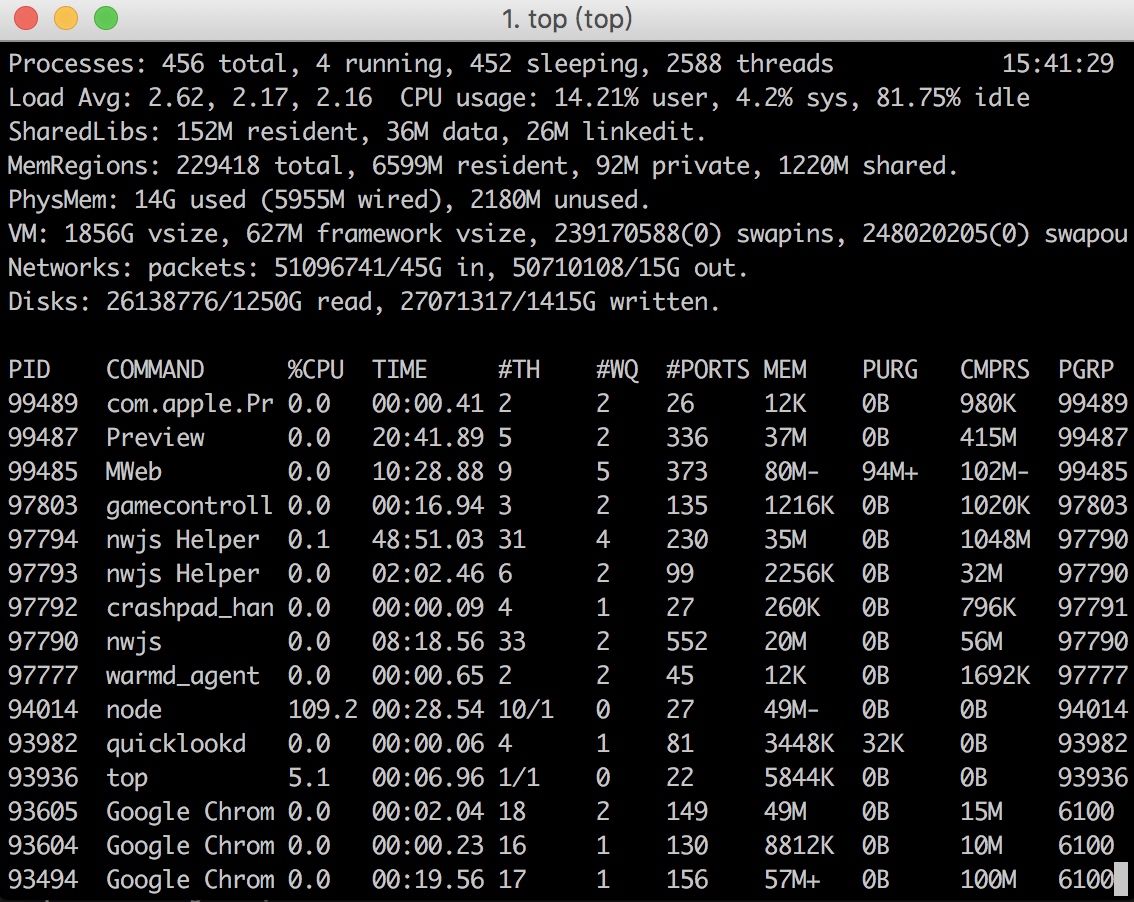Click the 109.2 CPU value for node
Screen dimensions: 1134x902
coord(323,710)
